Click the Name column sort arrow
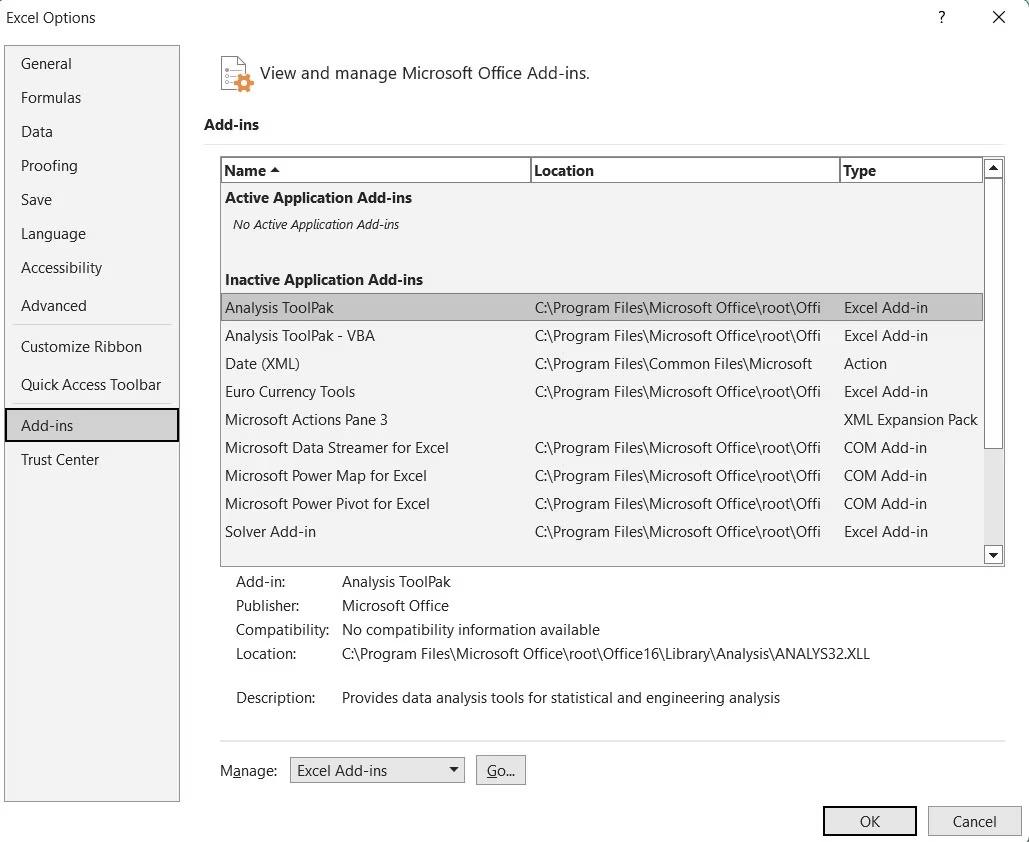Image resolution: width=1029 pixels, height=842 pixels. [x=275, y=170]
